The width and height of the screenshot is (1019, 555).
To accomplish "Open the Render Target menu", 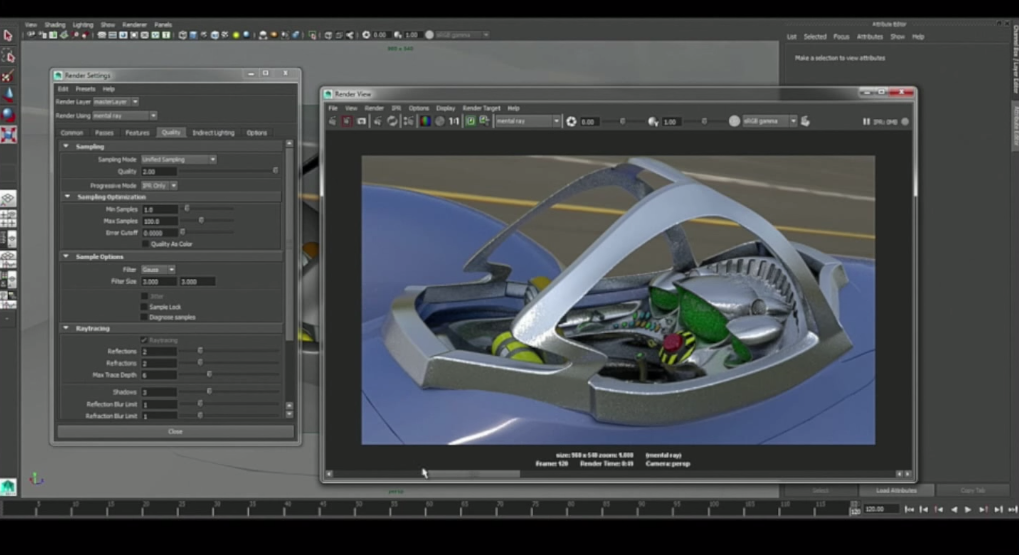I will click(480, 108).
